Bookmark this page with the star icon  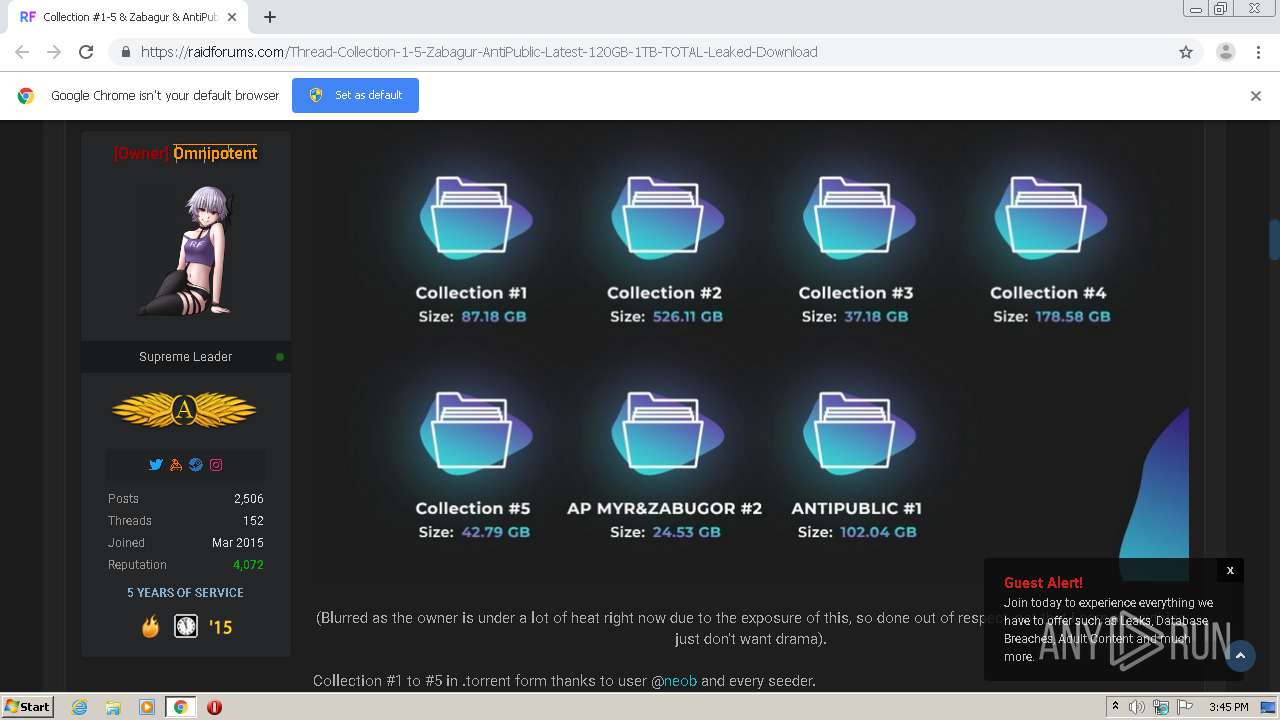(x=1186, y=52)
